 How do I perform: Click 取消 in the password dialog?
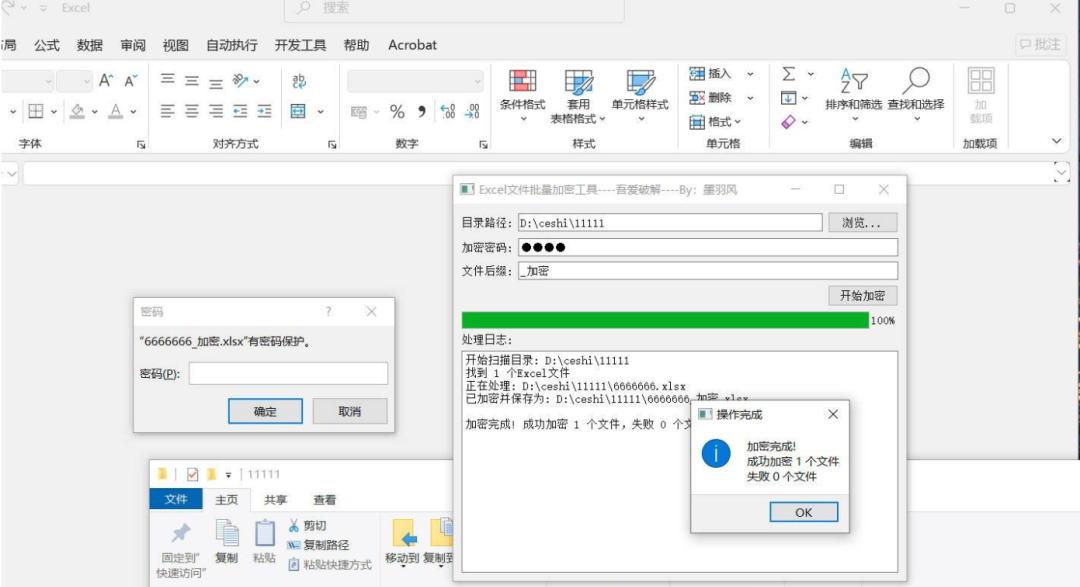point(350,411)
